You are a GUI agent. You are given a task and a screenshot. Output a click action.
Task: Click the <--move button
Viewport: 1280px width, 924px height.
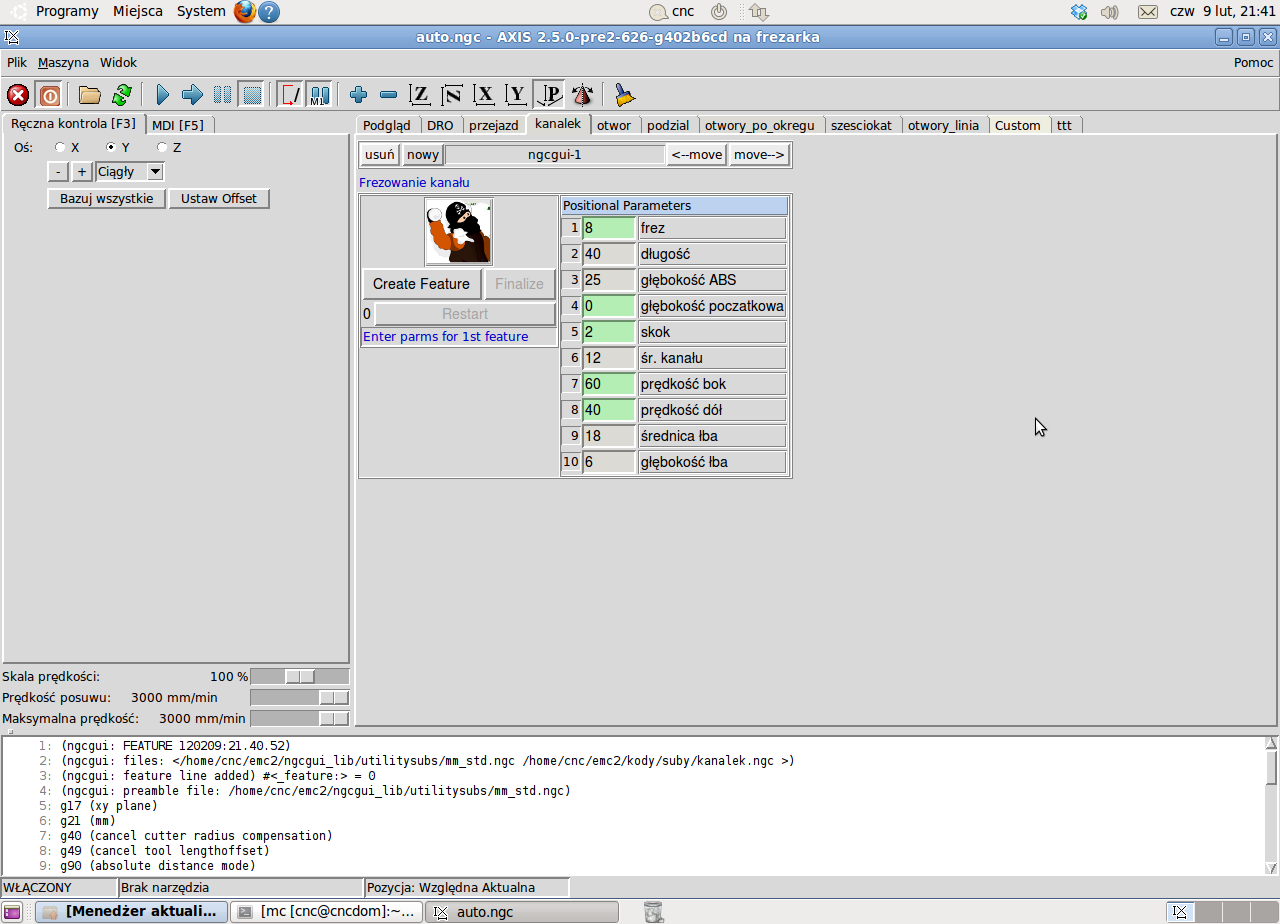[x=697, y=155]
